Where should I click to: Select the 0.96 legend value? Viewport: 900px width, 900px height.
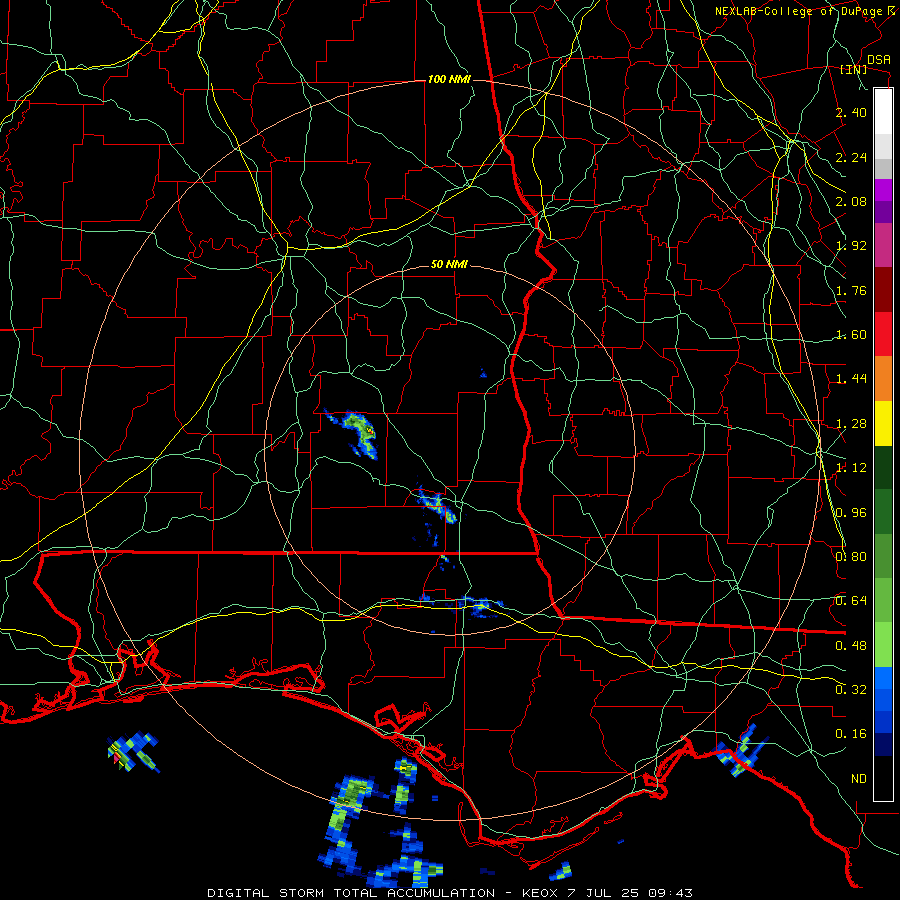pos(851,513)
